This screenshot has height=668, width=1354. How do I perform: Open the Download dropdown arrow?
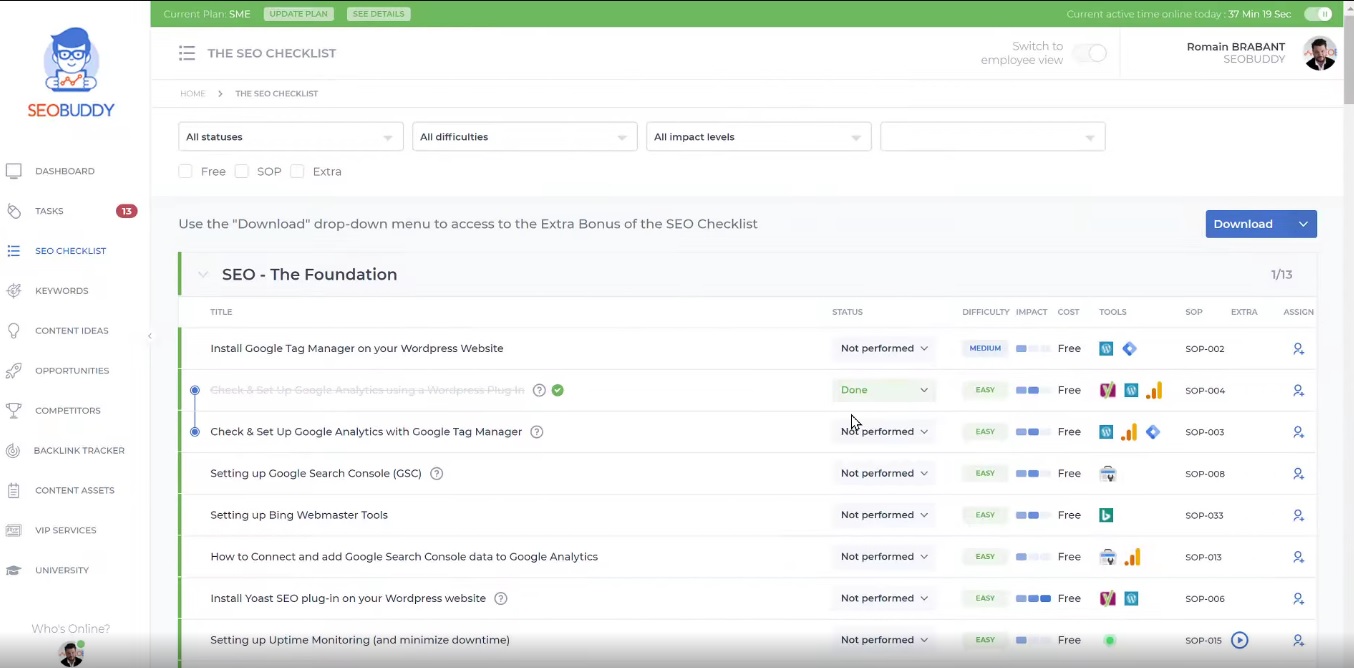coord(1303,224)
